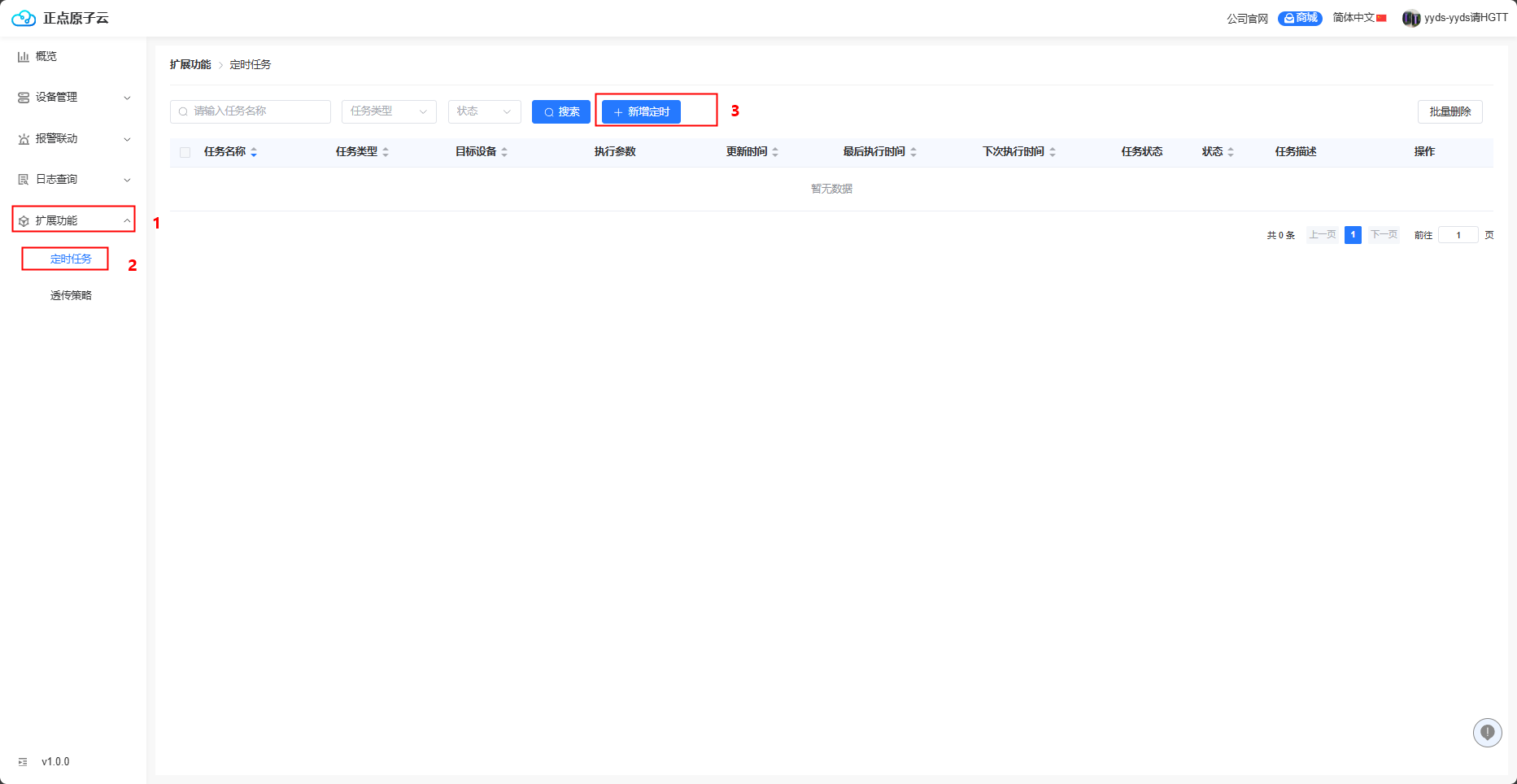The width and height of the screenshot is (1517, 784).
Task: Open the 概览 overview icon
Action: click(x=24, y=57)
